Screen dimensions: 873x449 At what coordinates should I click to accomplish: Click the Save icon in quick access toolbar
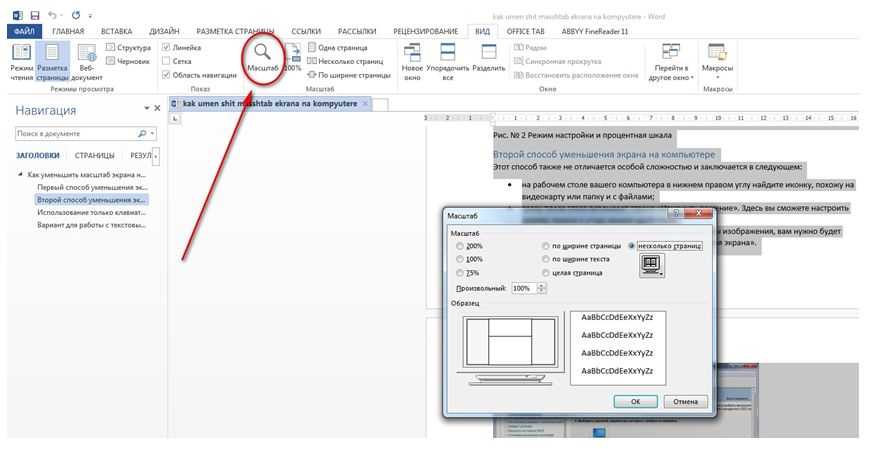[x=35, y=16]
